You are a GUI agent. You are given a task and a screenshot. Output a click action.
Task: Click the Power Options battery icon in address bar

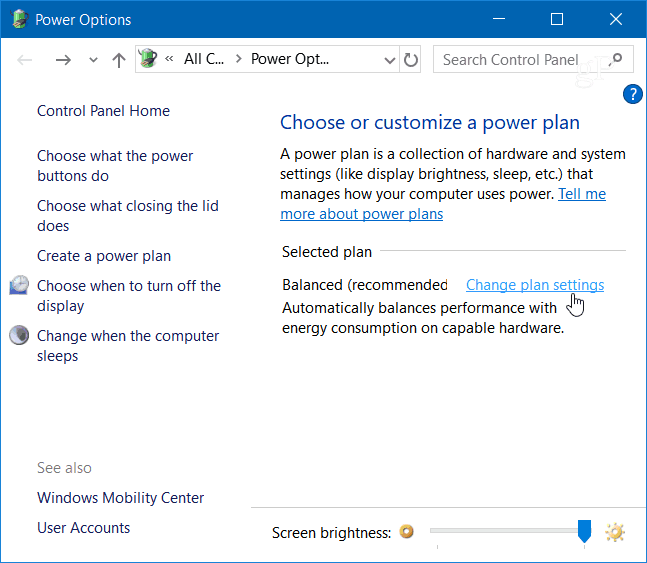pyautogui.click(x=148, y=58)
